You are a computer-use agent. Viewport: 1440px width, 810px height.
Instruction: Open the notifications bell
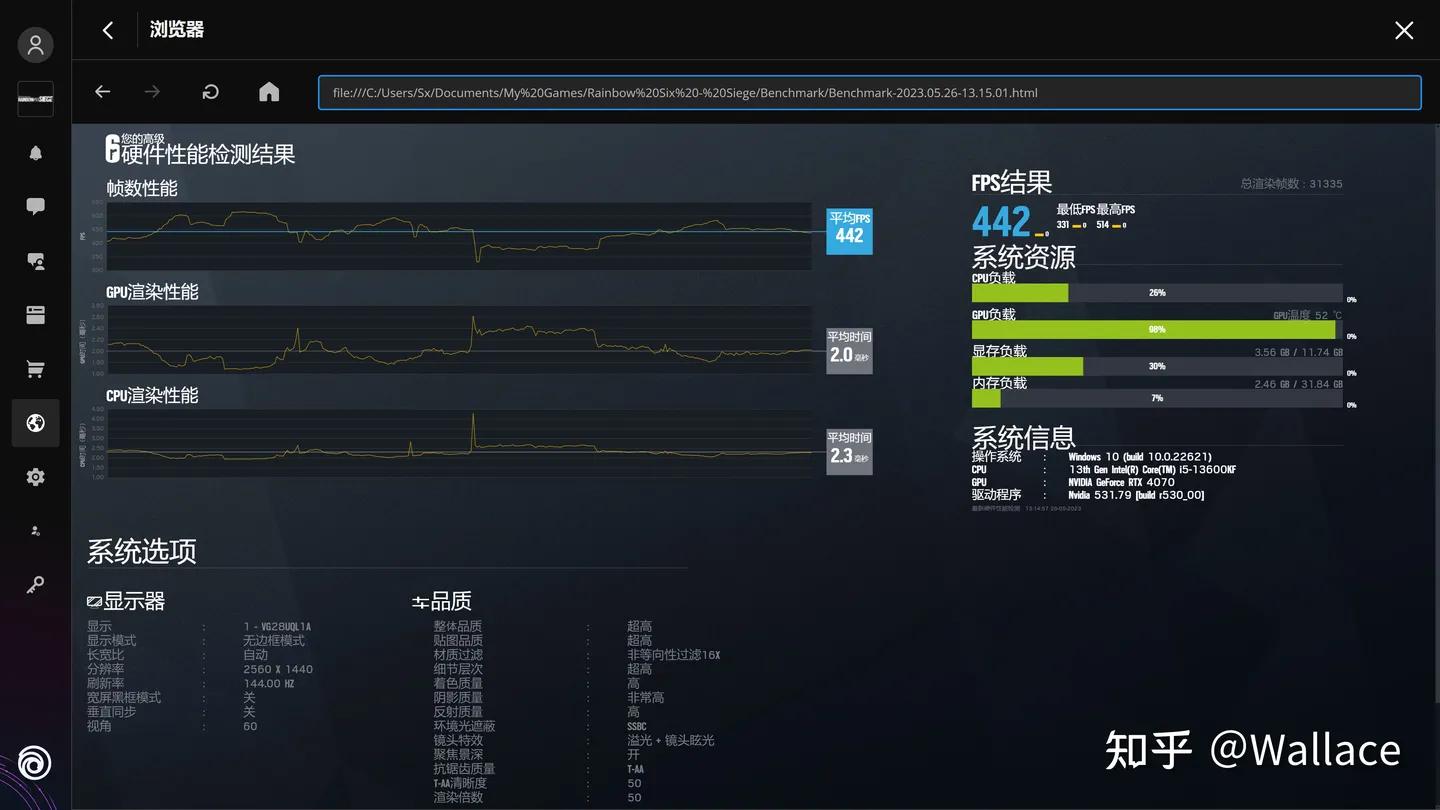(x=35, y=152)
